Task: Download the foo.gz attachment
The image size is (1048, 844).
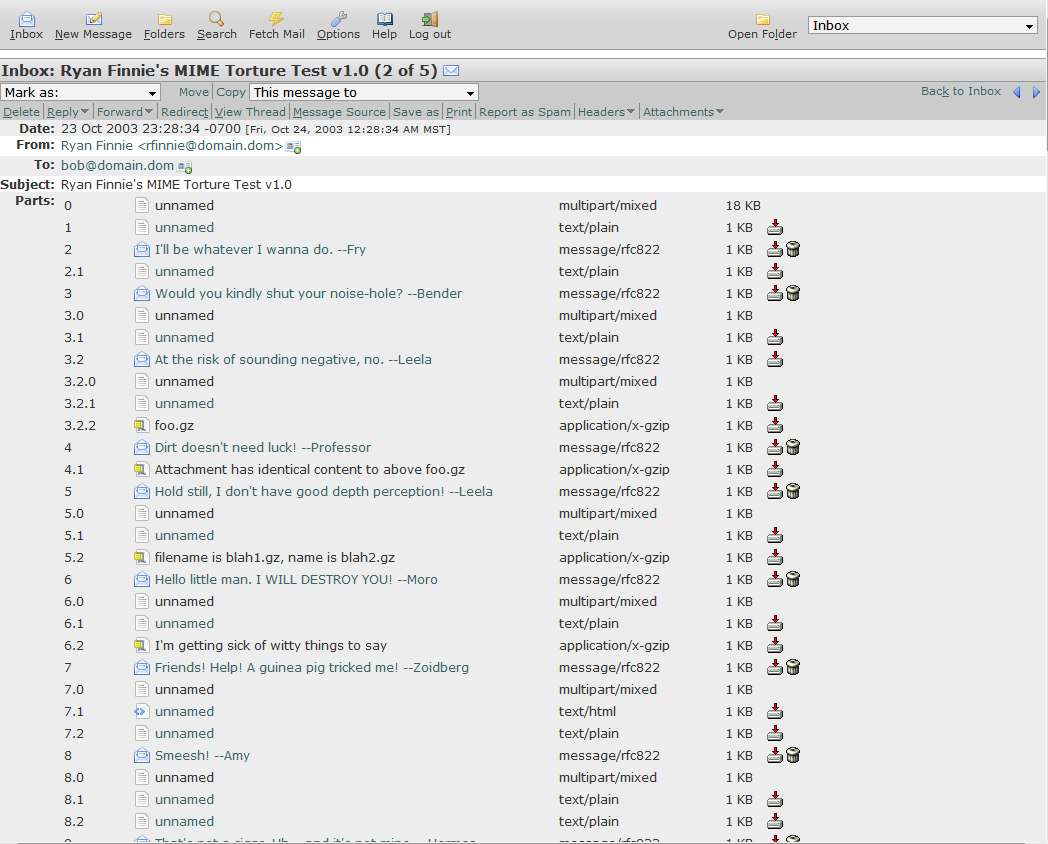Action: [x=775, y=426]
